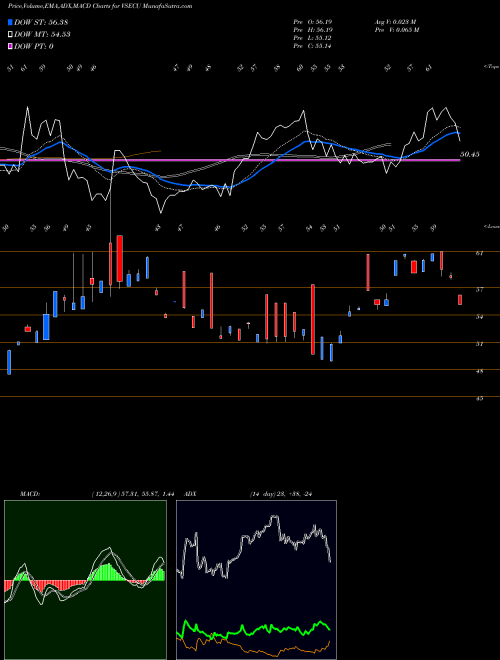This screenshot has height=660, width=500.
Task: Click the 50.45 price label on the magenta line
Action: click(470, 154)
